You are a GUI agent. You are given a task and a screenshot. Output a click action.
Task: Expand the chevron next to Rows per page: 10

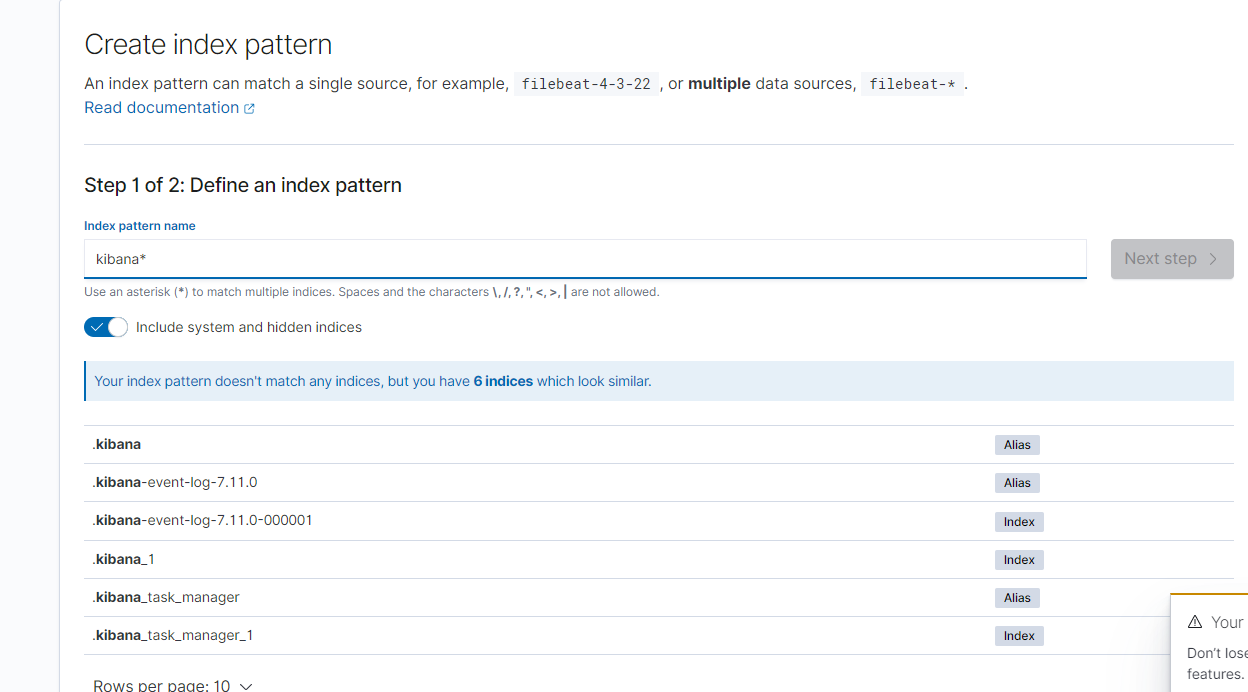tap(245, 686)
